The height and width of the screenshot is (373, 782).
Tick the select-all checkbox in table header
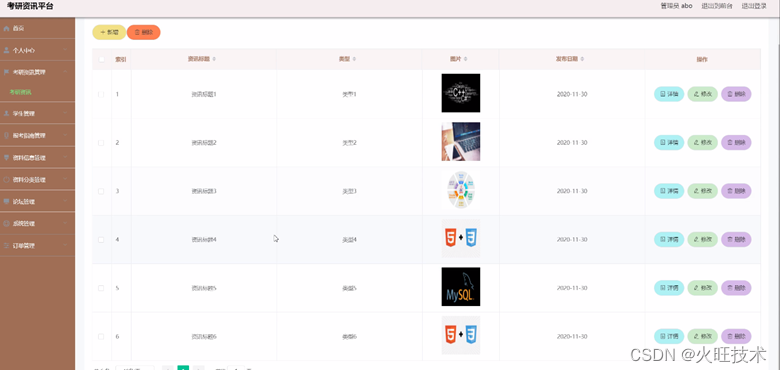pyautogui.click(x=102, y=59)
